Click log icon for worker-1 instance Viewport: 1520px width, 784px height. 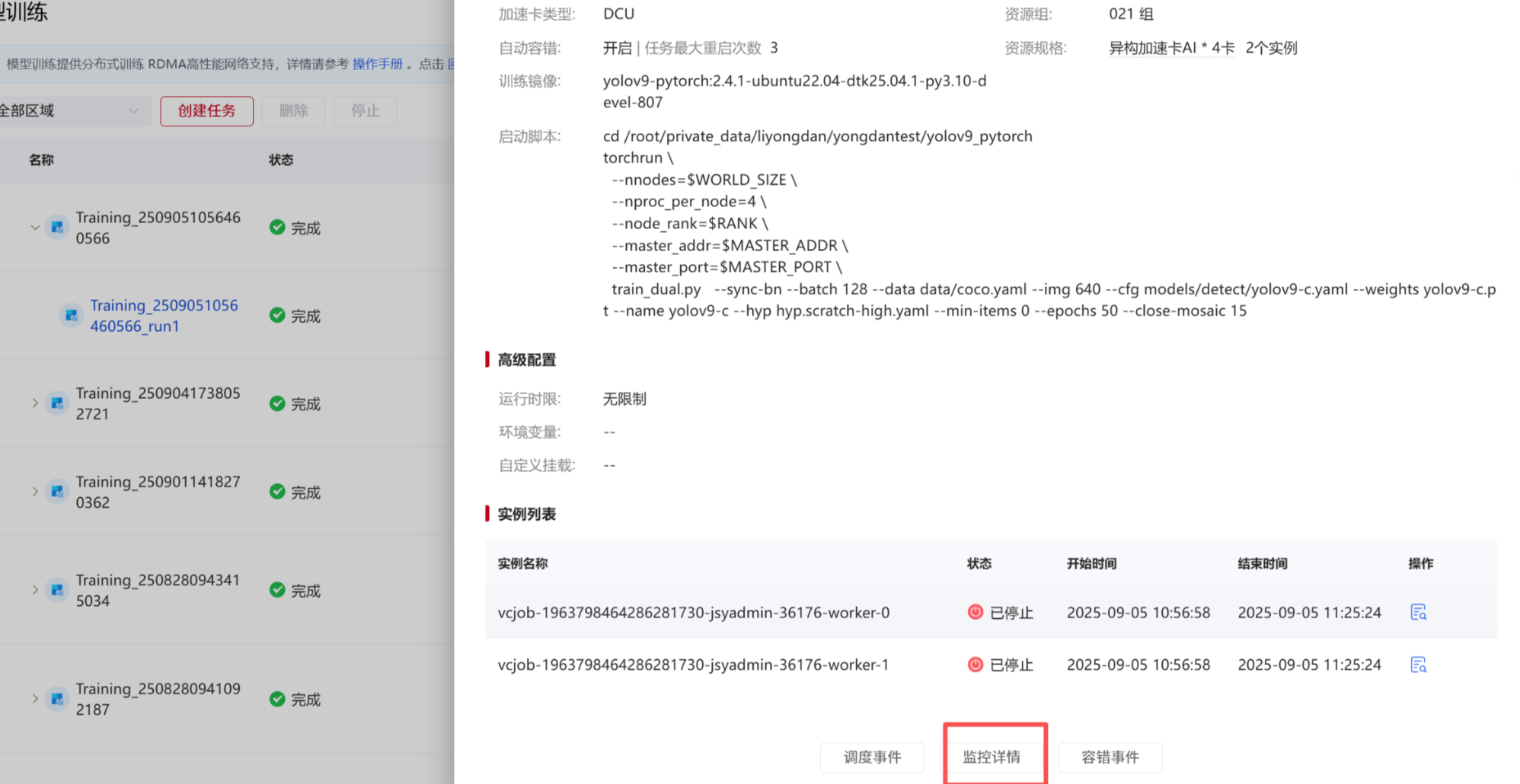point(1418,664)
